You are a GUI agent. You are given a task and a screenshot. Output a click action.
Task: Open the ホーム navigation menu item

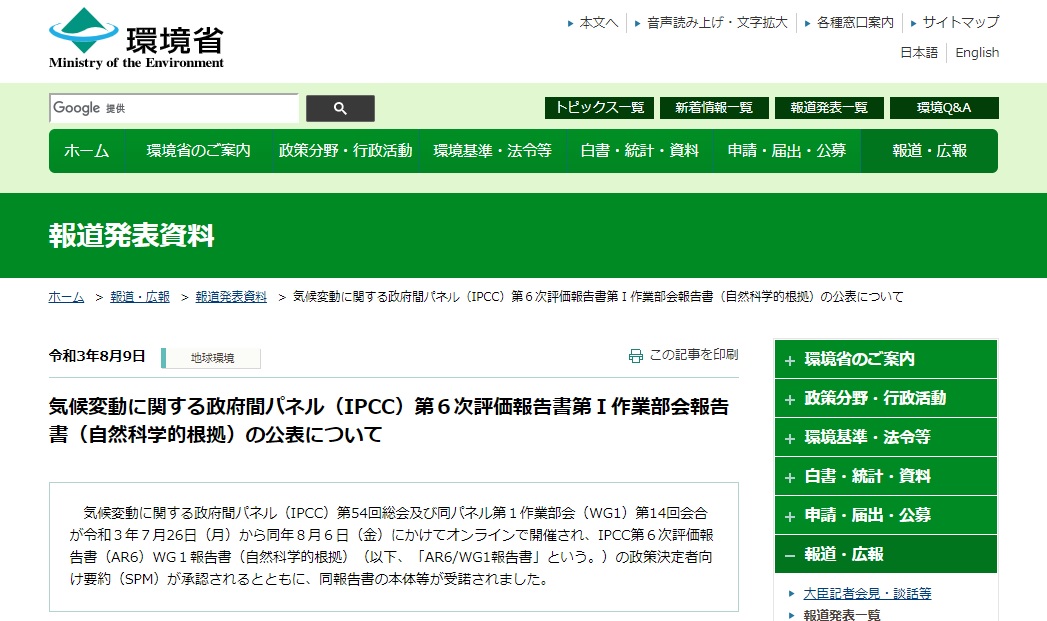coord(87,151)
